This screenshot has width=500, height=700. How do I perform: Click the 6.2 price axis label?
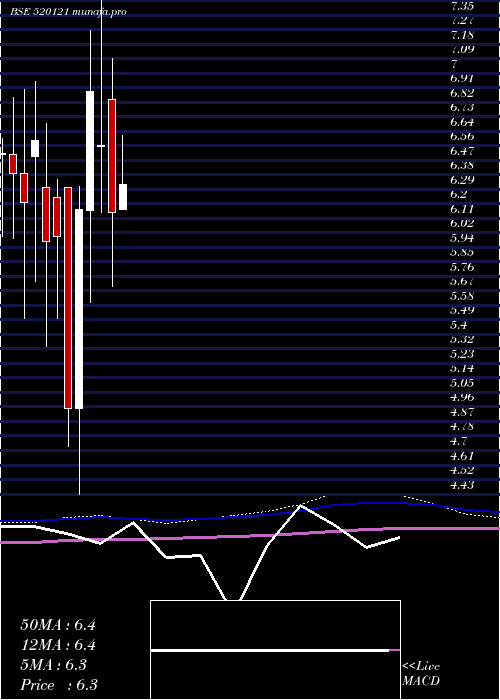[x=459, y=194]
